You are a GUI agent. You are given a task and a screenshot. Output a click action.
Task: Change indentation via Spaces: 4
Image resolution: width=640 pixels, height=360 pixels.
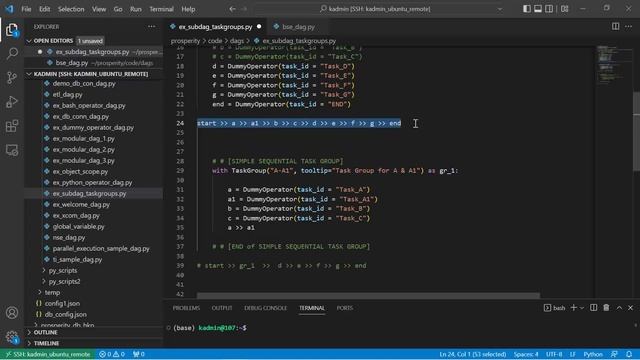526,354
